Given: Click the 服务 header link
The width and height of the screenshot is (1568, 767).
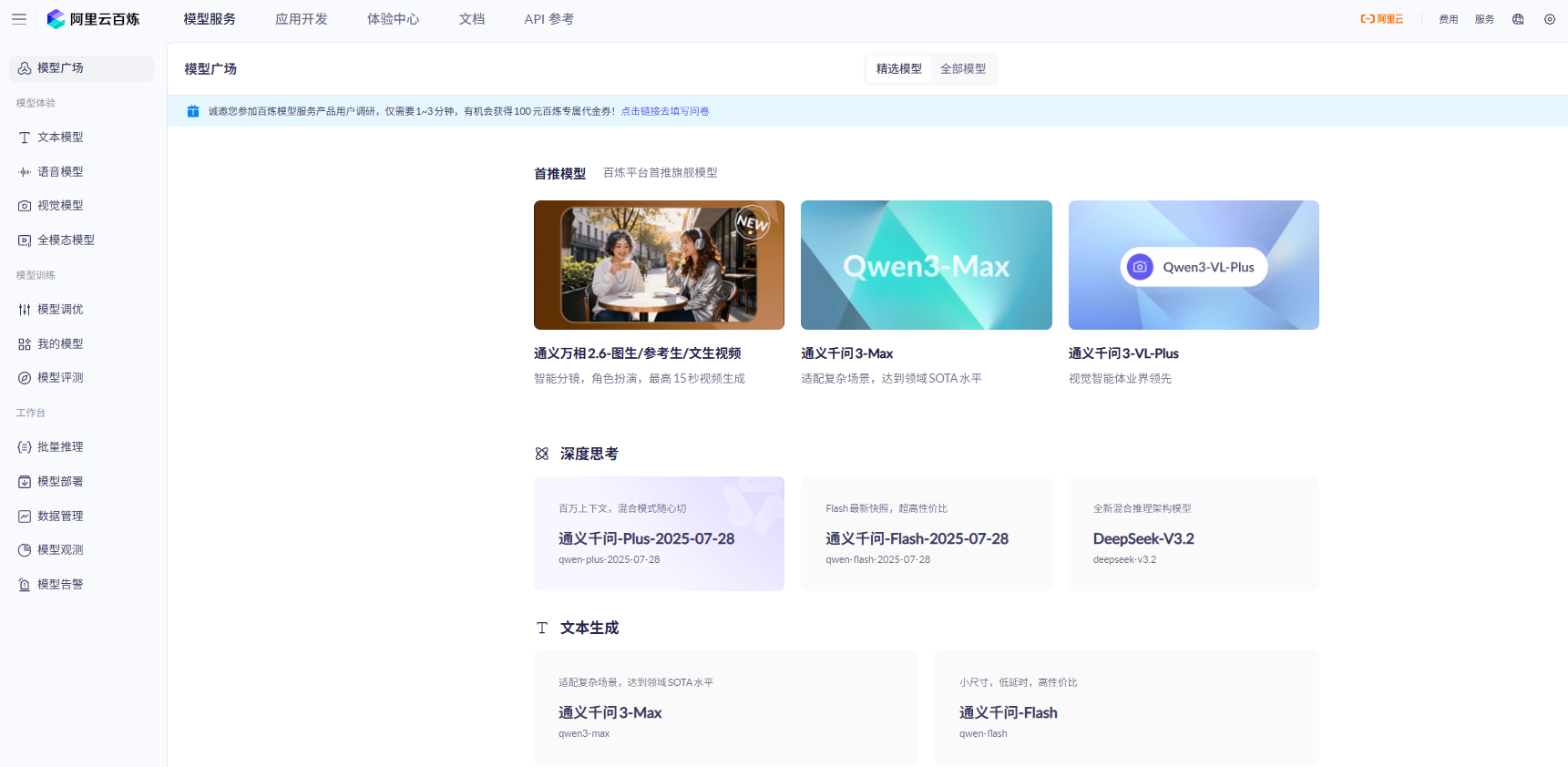Looking at the screenshot, I should coord(1485,19).
